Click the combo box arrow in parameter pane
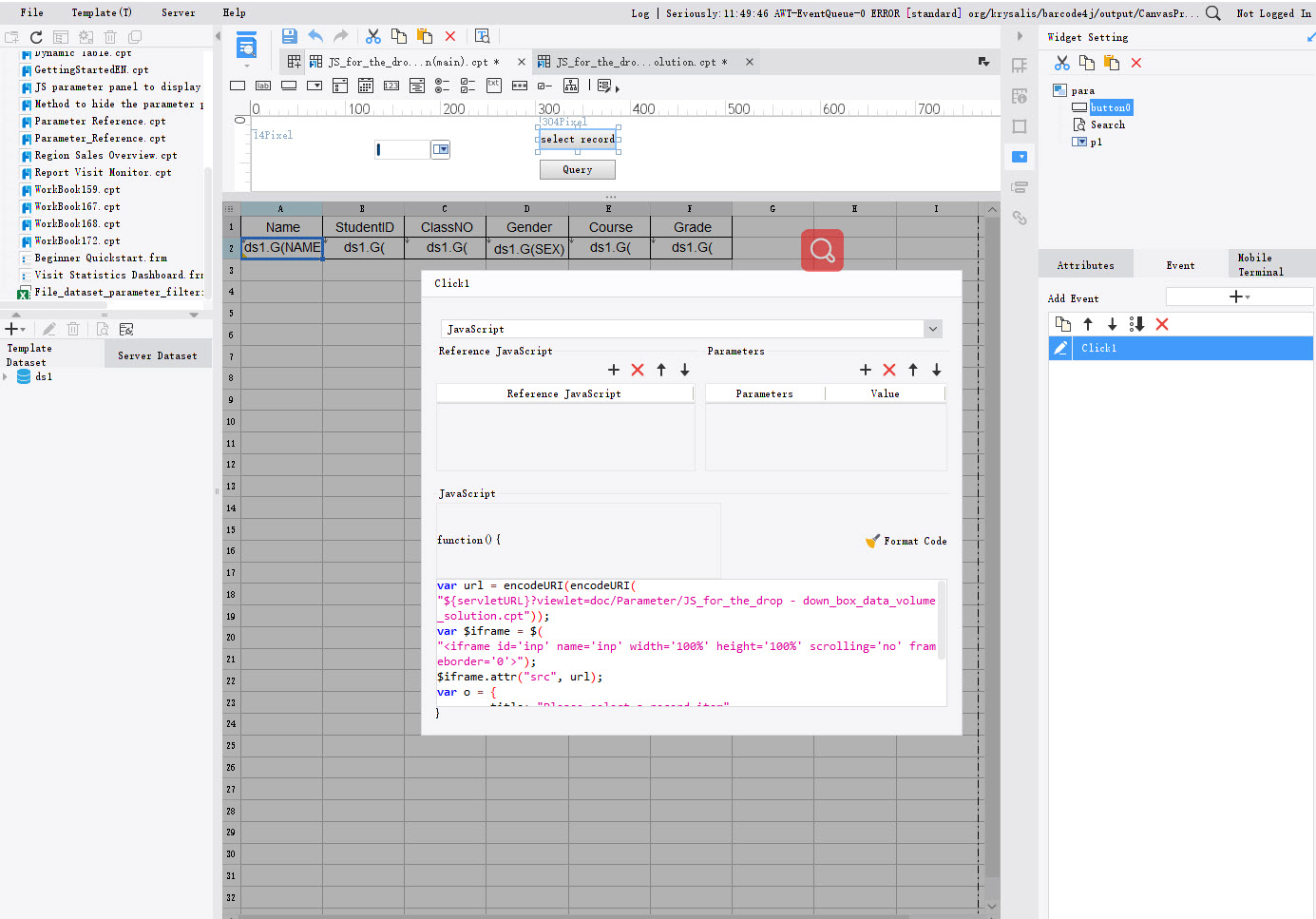The height and width of the screenshot is (919, 1316). coord(440,149)
